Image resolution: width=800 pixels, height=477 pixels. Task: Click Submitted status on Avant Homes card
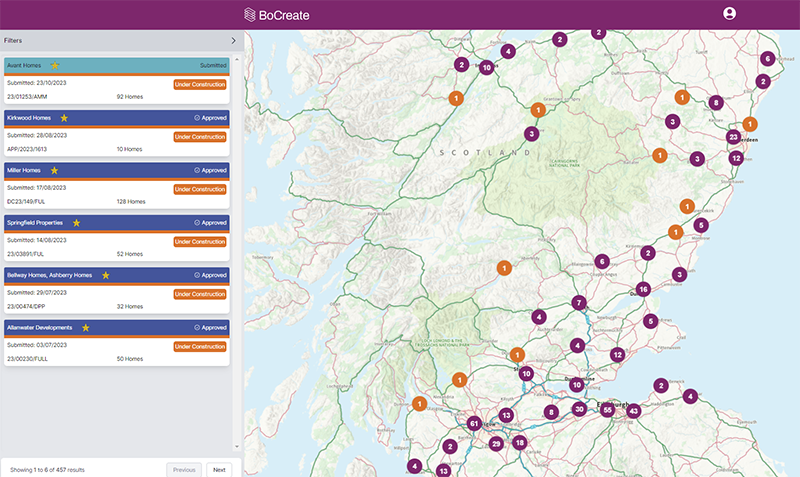tap(213, 65)
